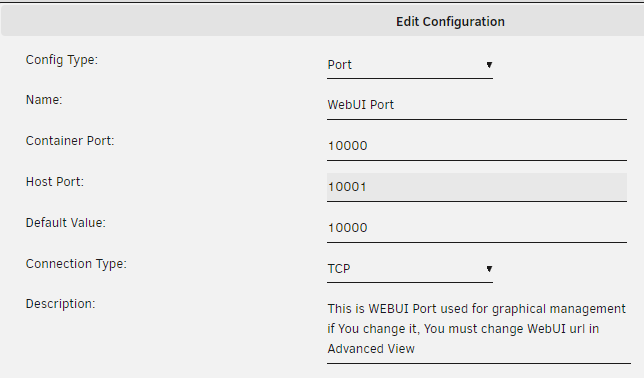
Task: Select the Host Port field showing 10001
Action: (x=477, y=187)
